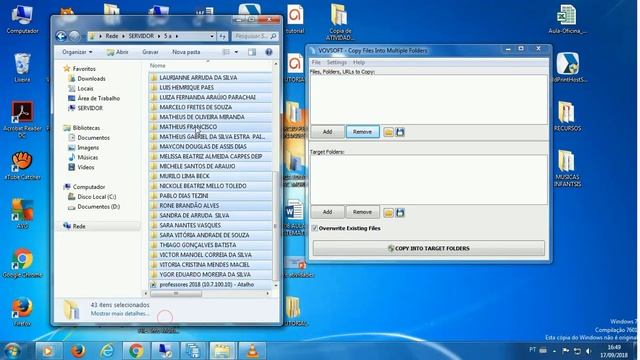The height and width of the screenshot is (360, 640).
Task: Click the Explorer refresh button beside the address bar
Action: [x=222, y=36]
